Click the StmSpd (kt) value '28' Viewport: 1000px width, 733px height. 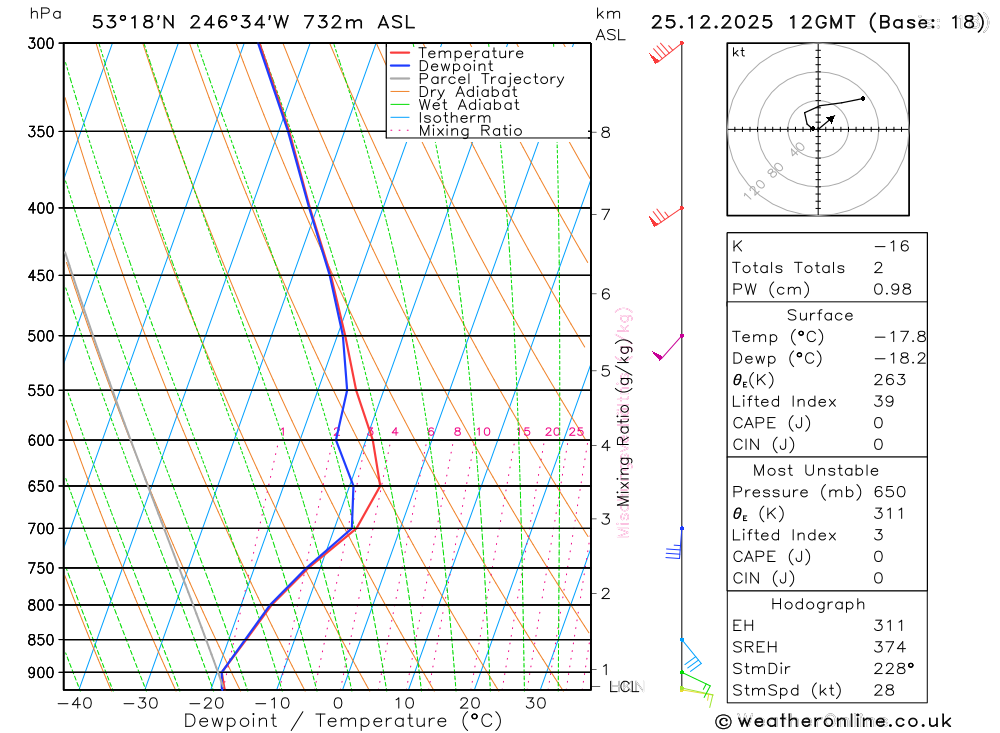(884, 691)
